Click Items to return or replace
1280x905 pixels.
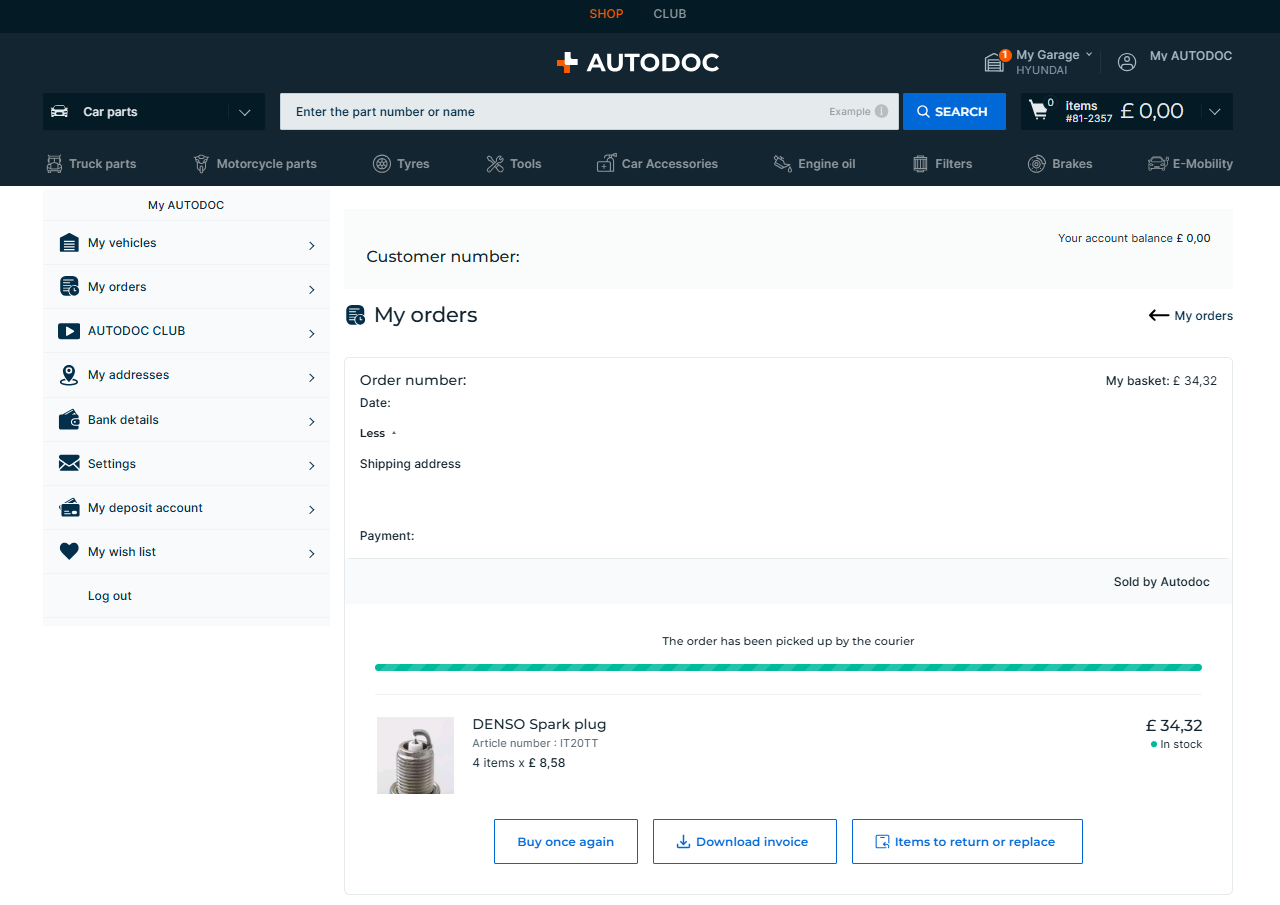(966, 841)
